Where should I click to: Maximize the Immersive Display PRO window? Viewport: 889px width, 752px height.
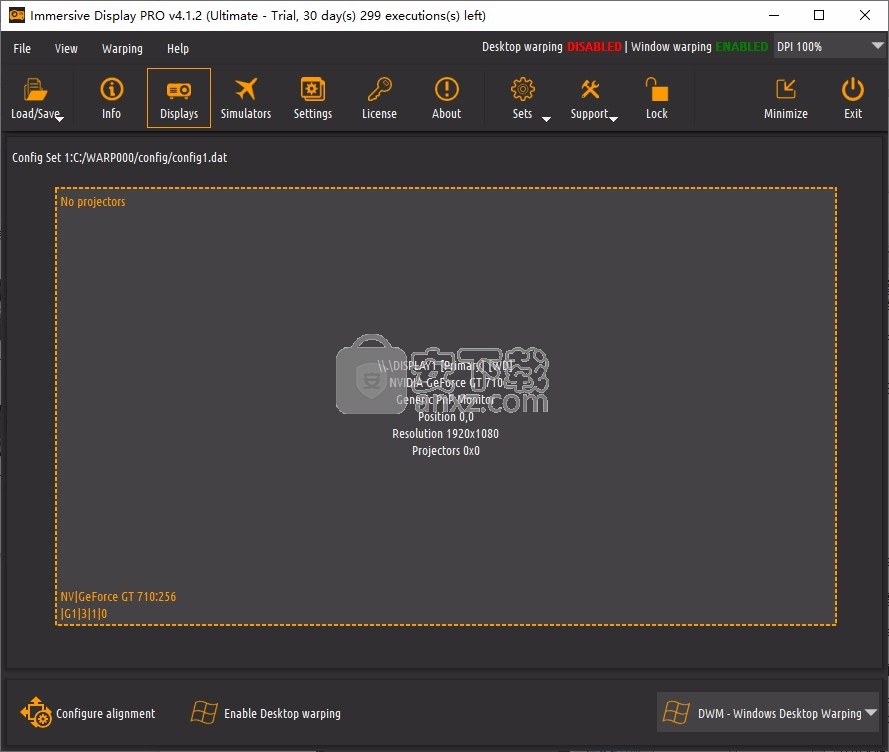point(819,15)
